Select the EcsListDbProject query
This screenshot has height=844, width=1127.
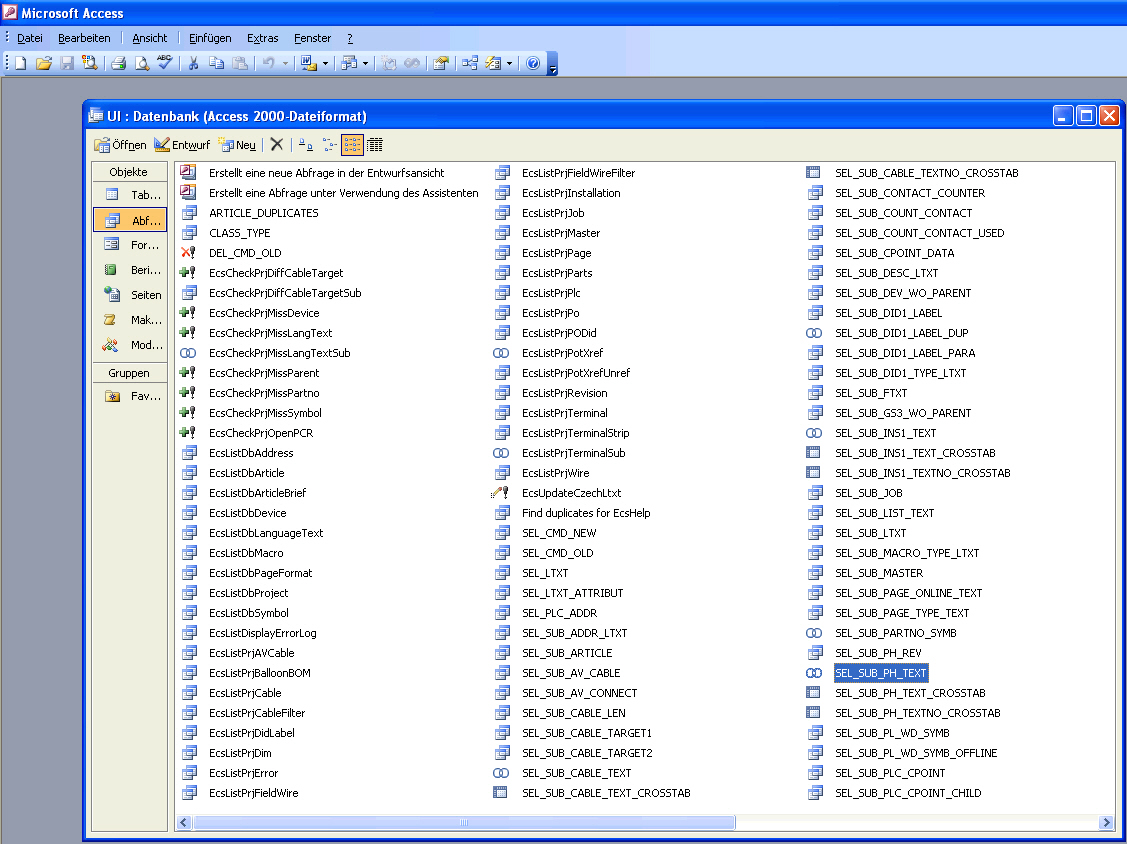[x=248, y=593]
